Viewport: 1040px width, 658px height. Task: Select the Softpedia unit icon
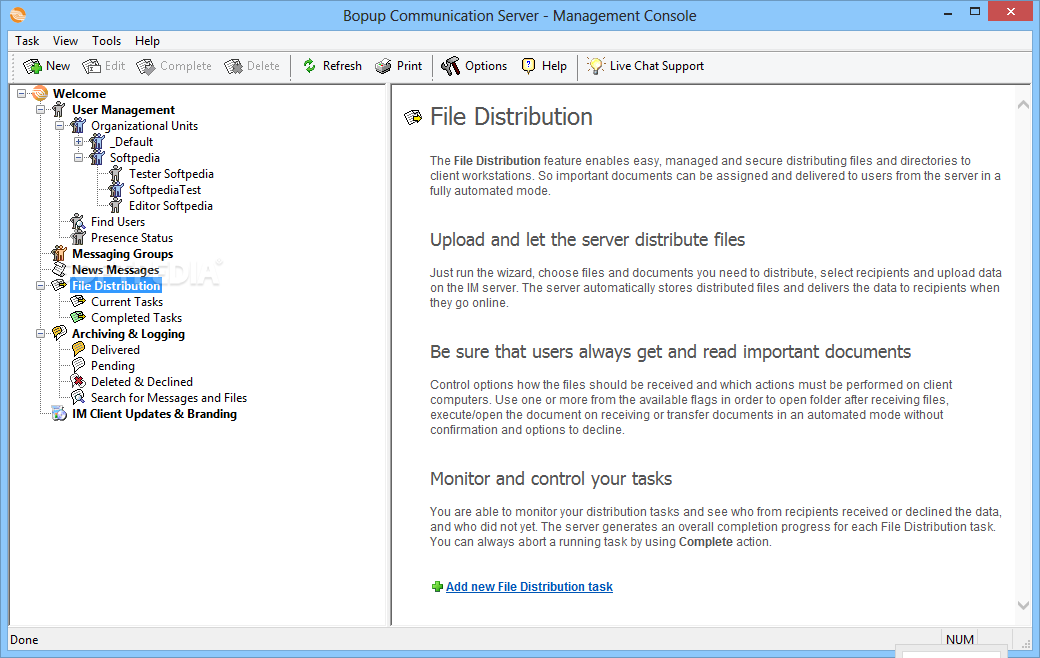(97, 158)
